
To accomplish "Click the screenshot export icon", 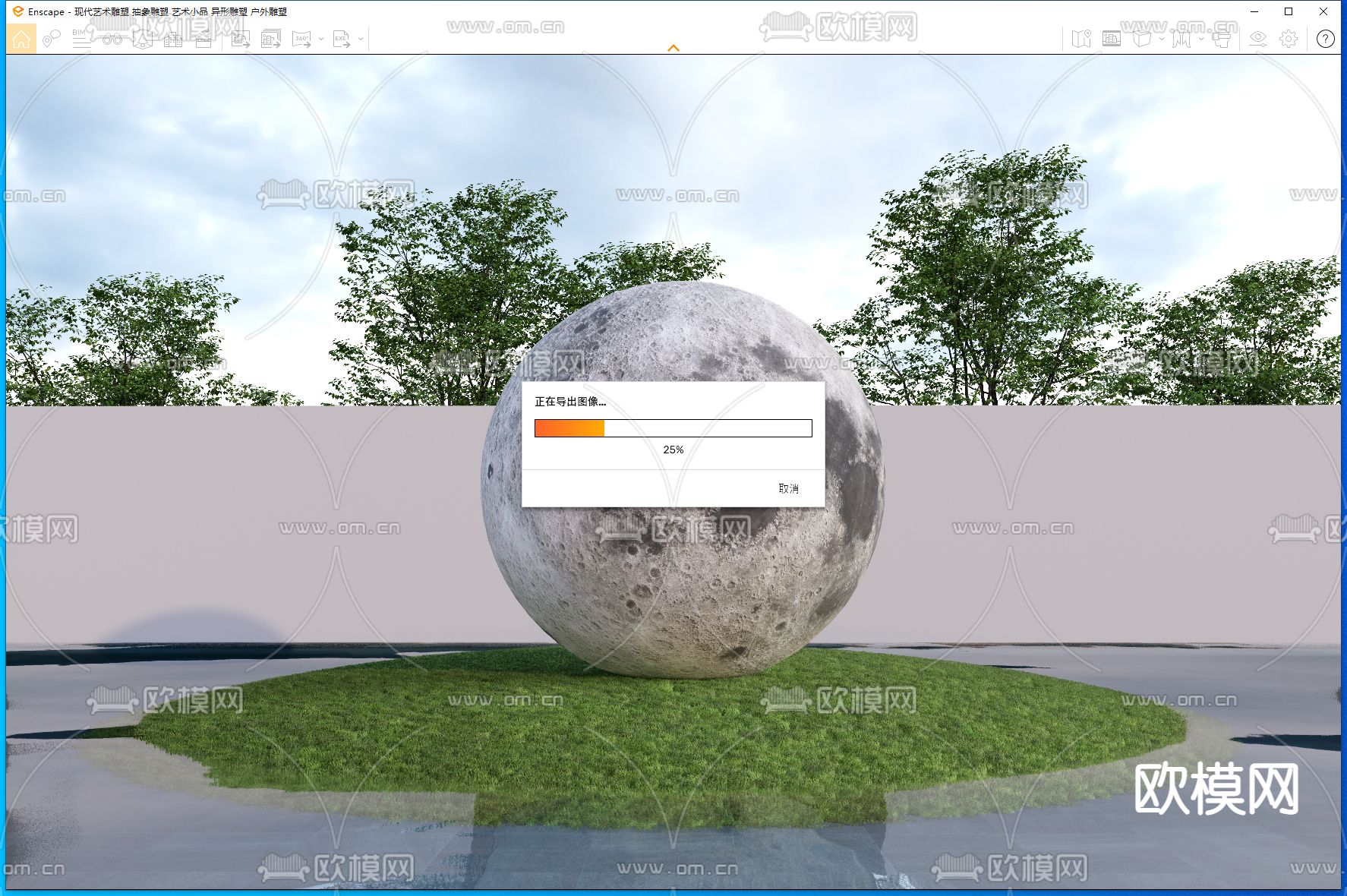I will click(x=241, y=39).
